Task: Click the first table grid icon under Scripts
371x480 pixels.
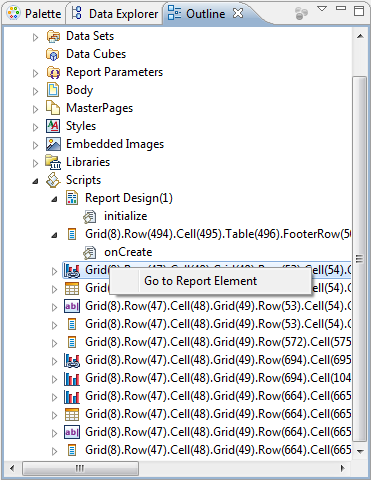Action: (x=72, y=289)
